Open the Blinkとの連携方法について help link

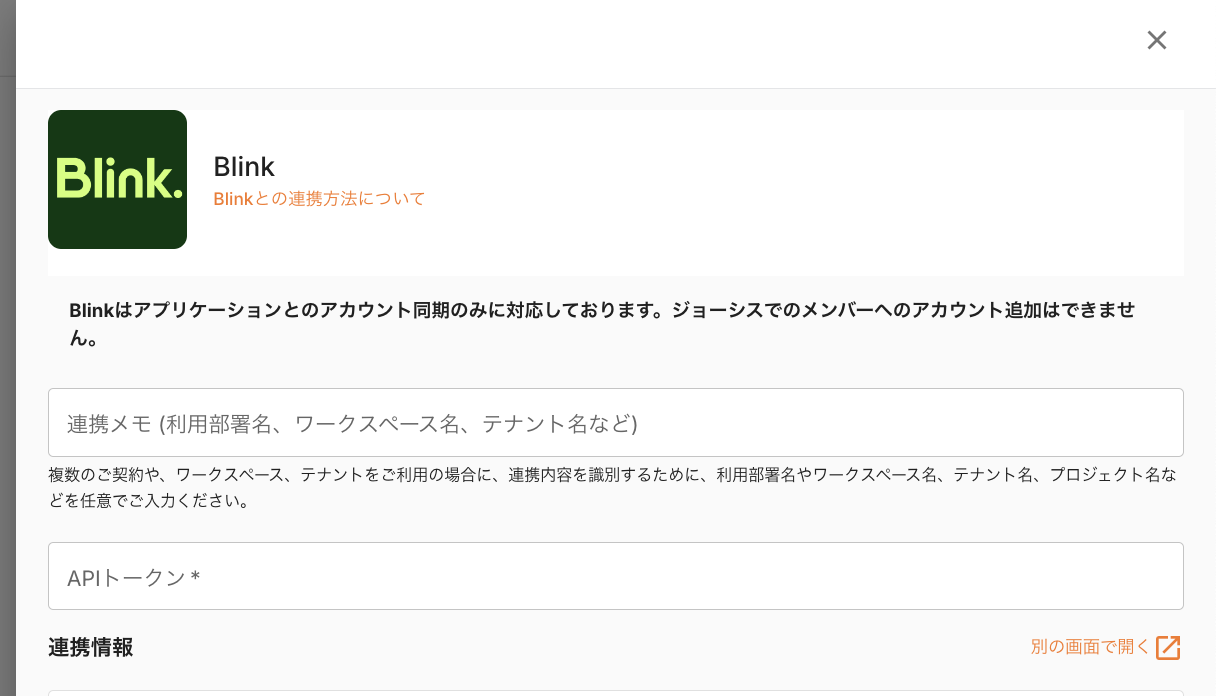319,199
